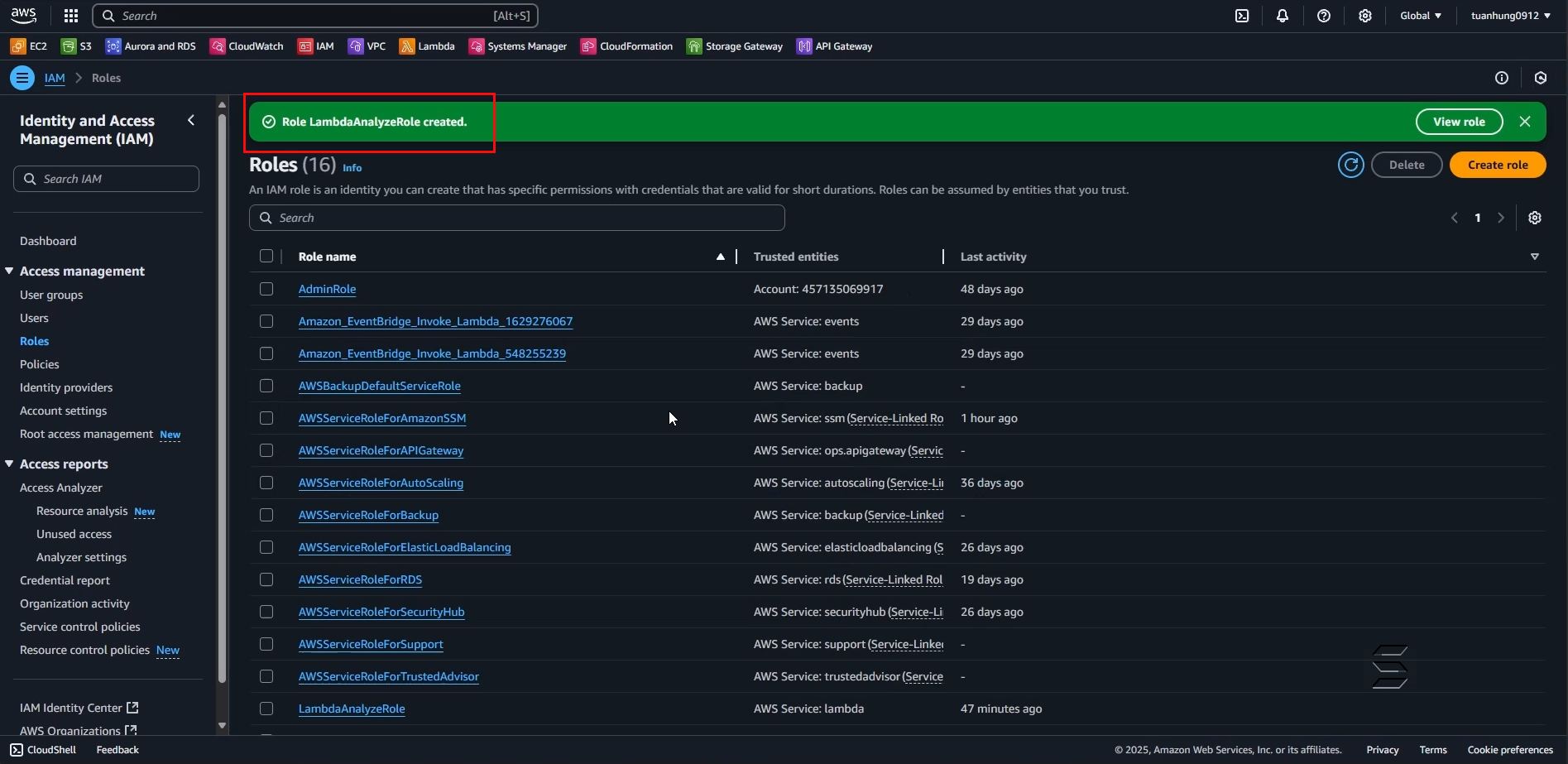The height and width of the screenshot is (764, 1568).
Task: Select all roles checkbox in header
Action: coord(266,256)
